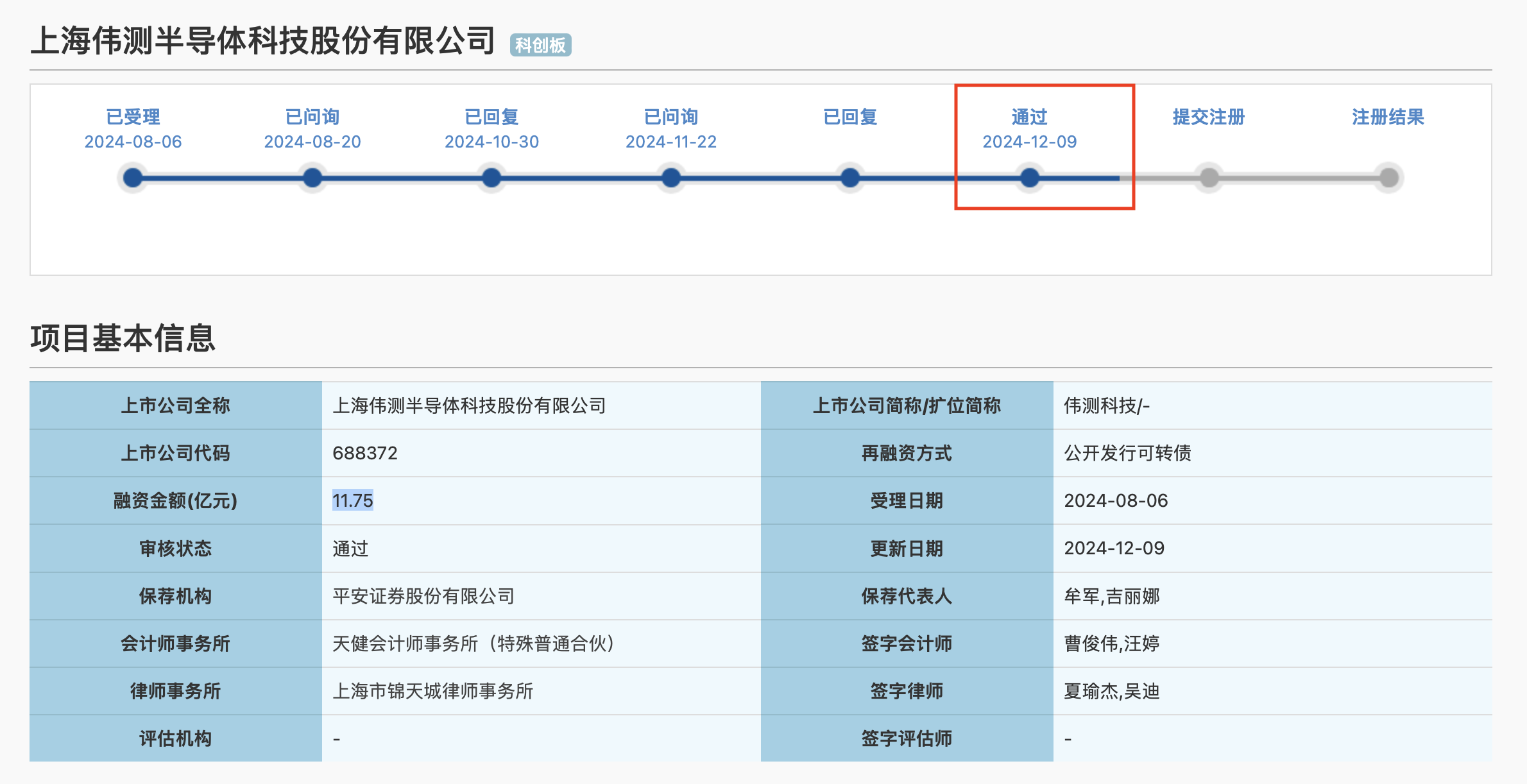Click the timeline dot under 通过 2024-12-09

[x=1030, y=178]
